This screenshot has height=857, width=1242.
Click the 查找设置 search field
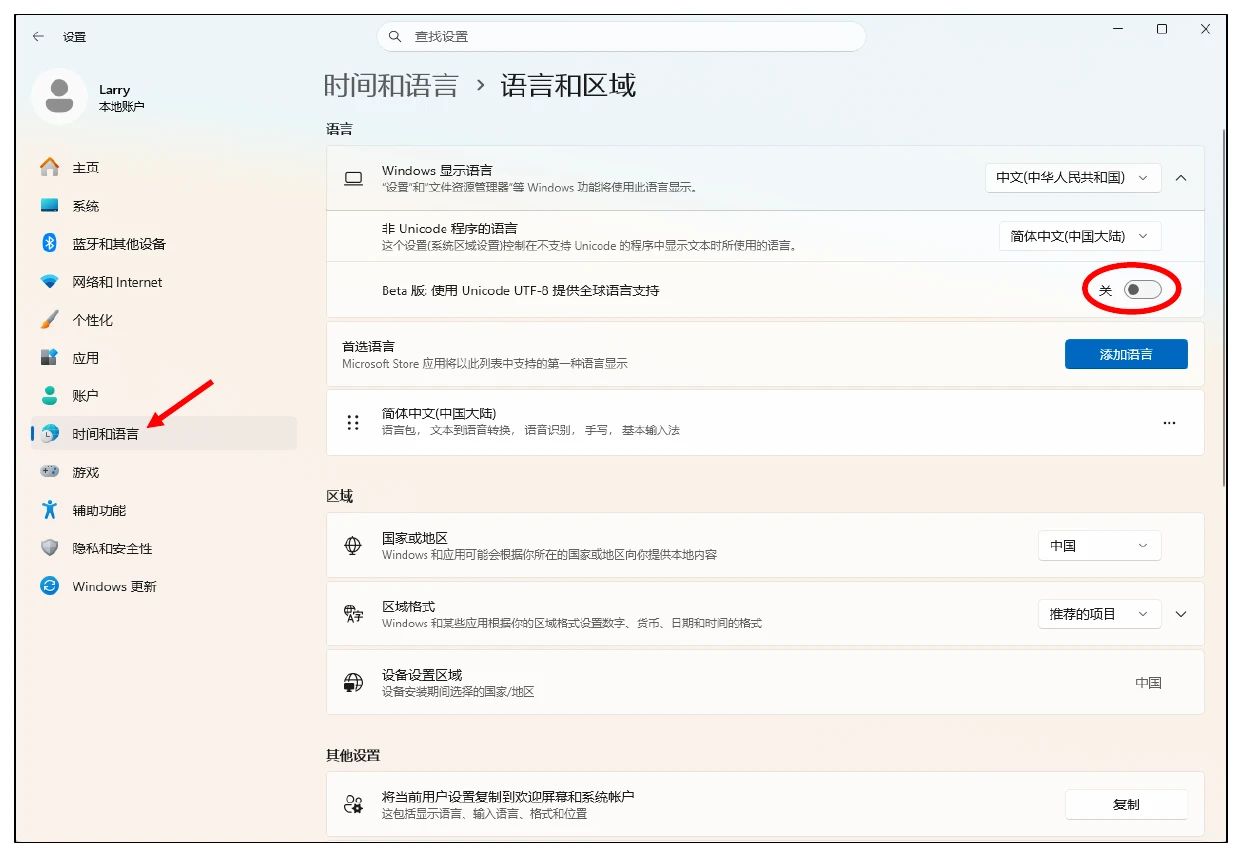coord(621,36)
